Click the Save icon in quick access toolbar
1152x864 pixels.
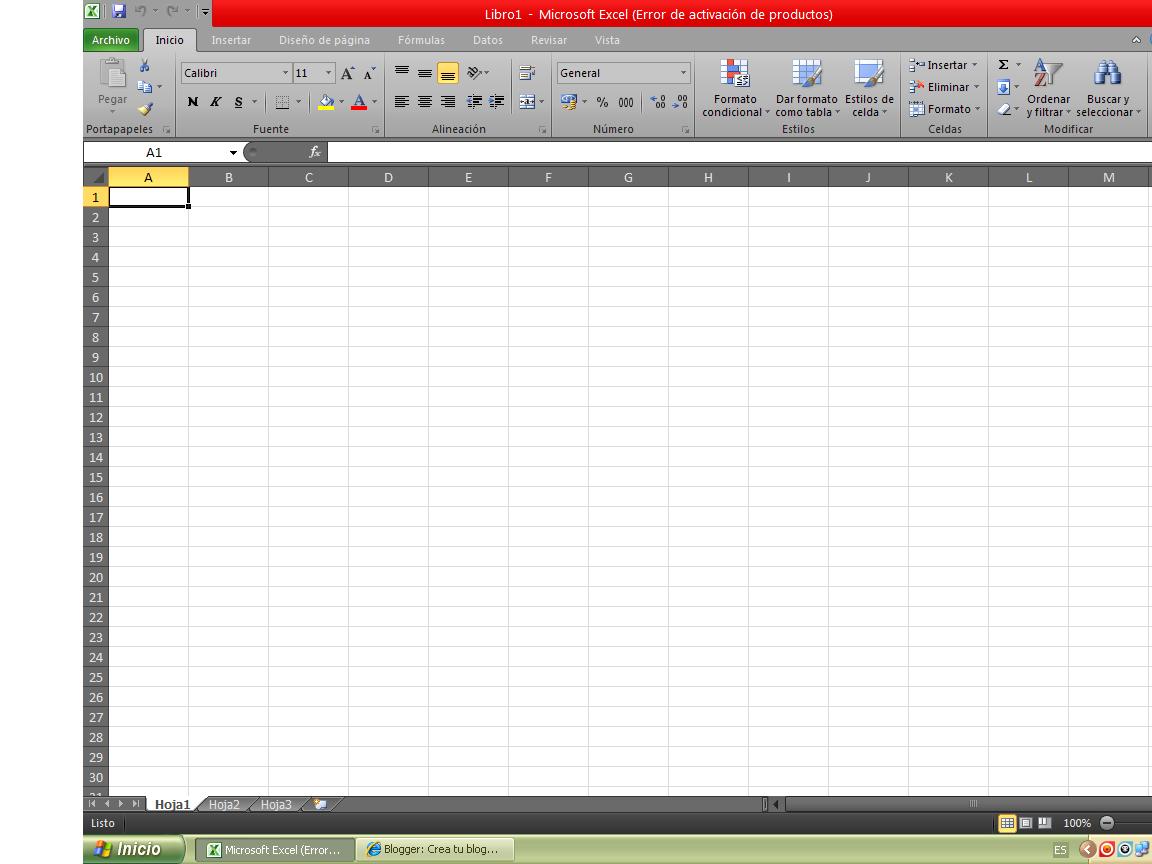(119, 11)
